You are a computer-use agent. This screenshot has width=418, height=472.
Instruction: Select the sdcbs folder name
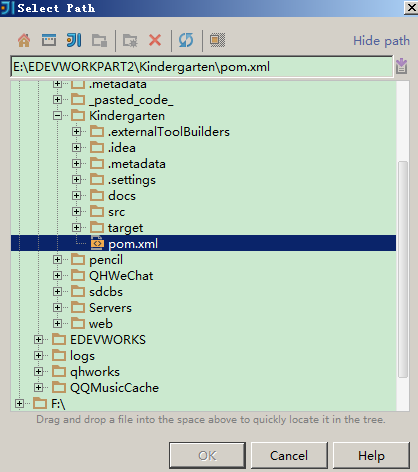[x=106, y=292]
